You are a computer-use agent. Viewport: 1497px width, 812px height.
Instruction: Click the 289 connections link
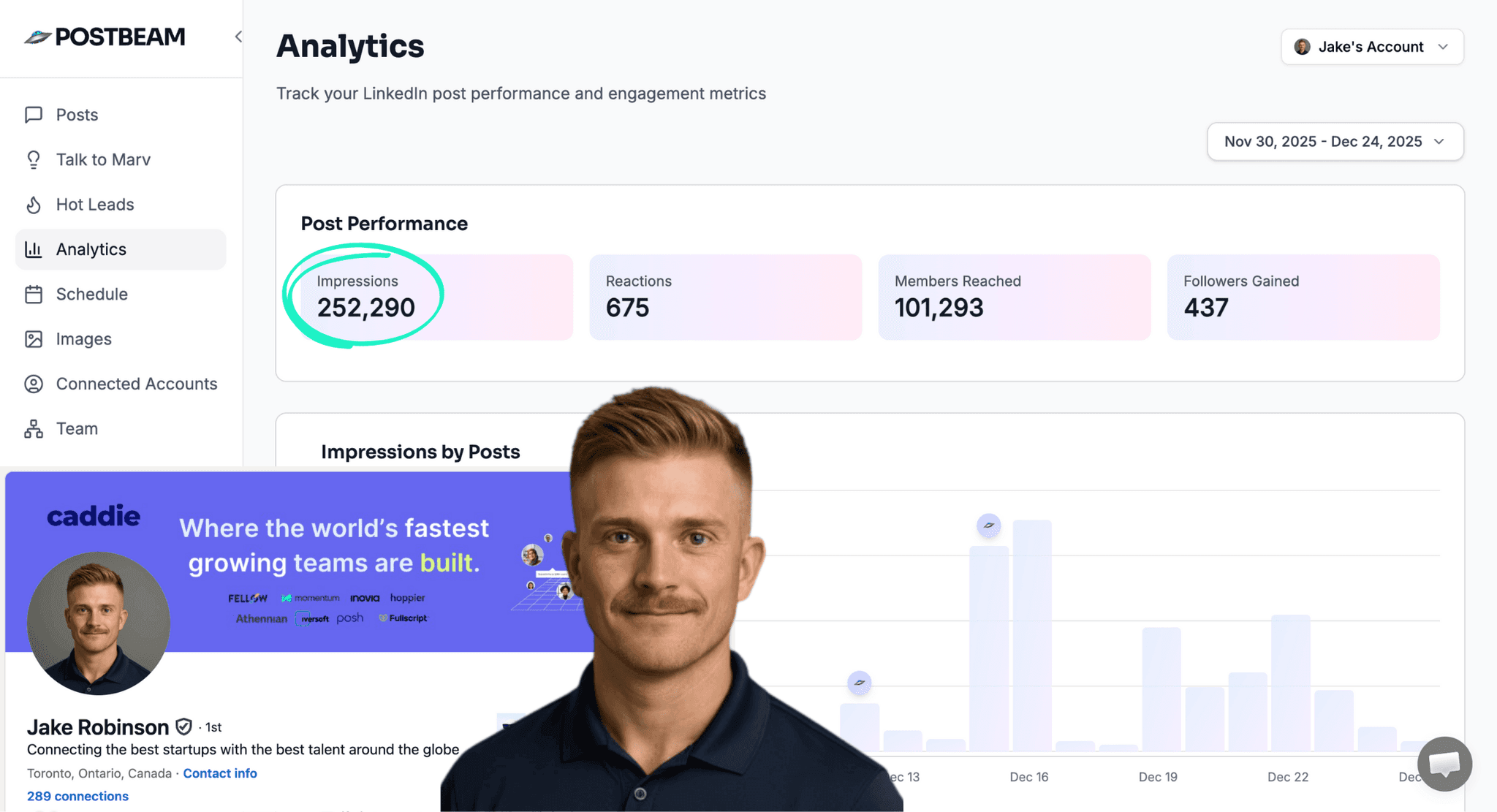tap(77, 796)
